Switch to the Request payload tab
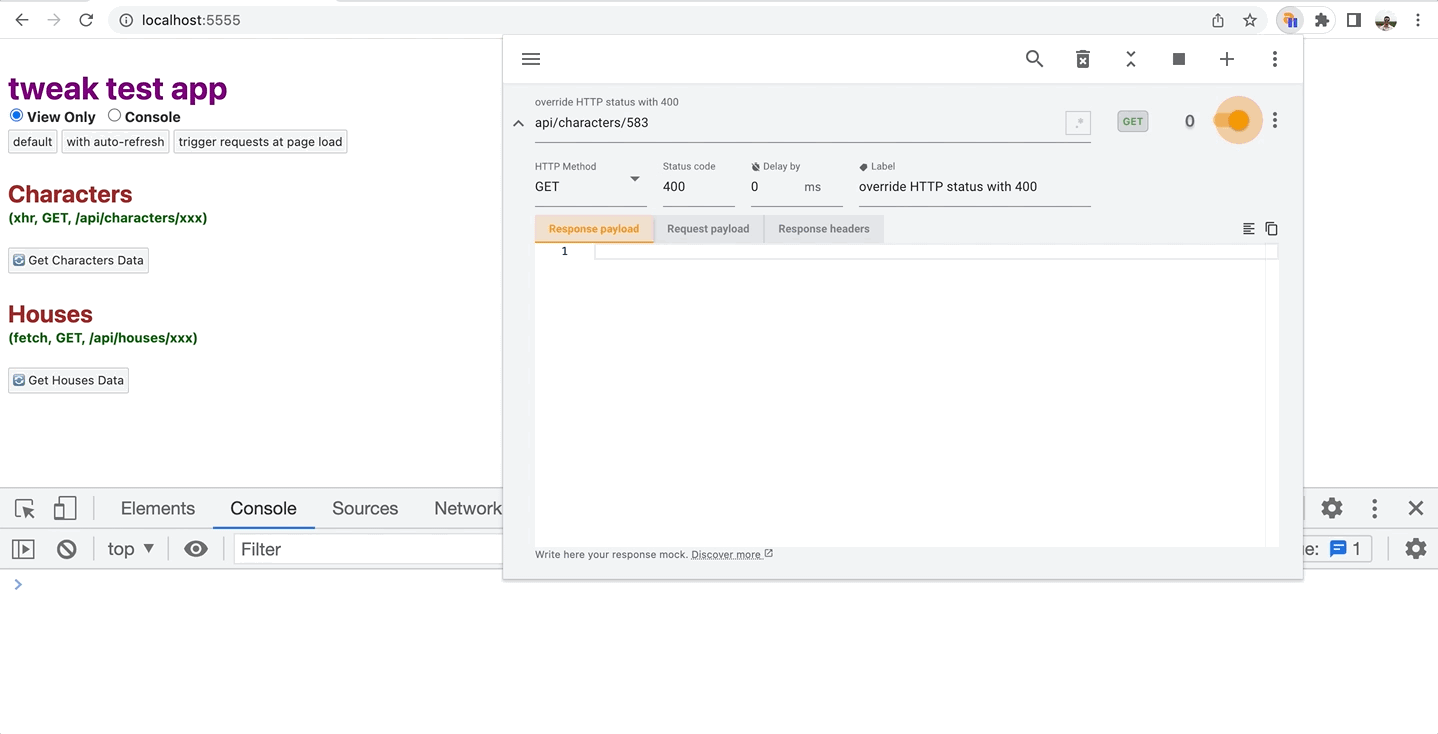The height and width of the screenshot is (734, 1438). coord(708,229)
